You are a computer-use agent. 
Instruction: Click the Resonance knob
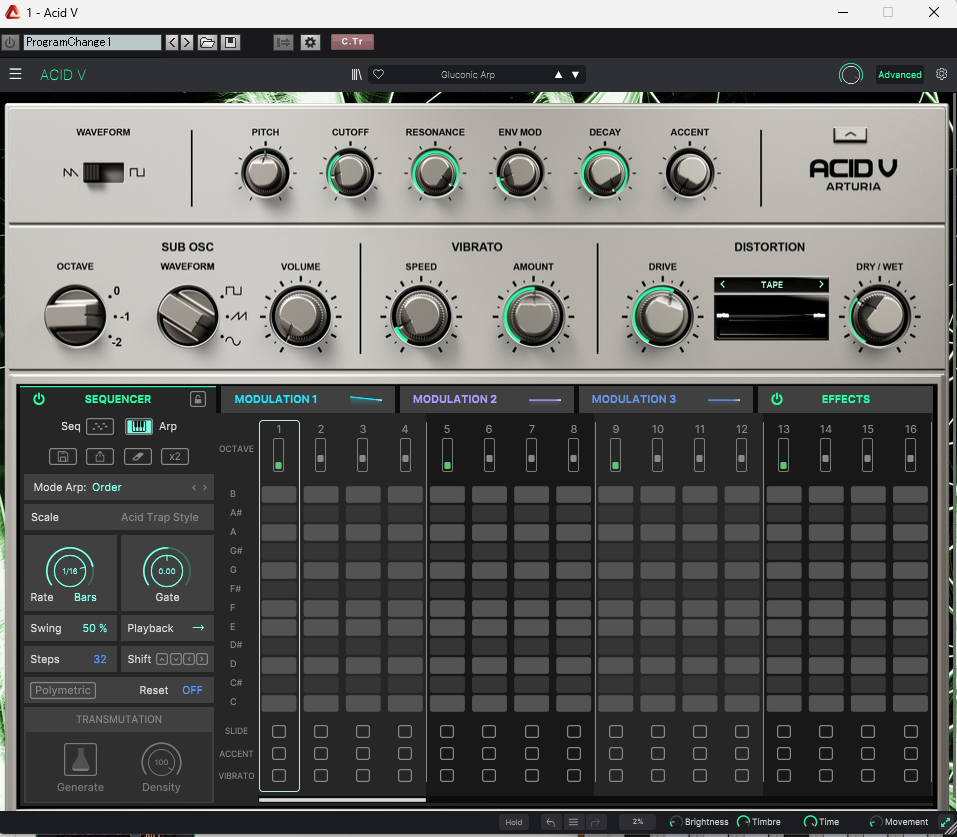click(435, 173)
